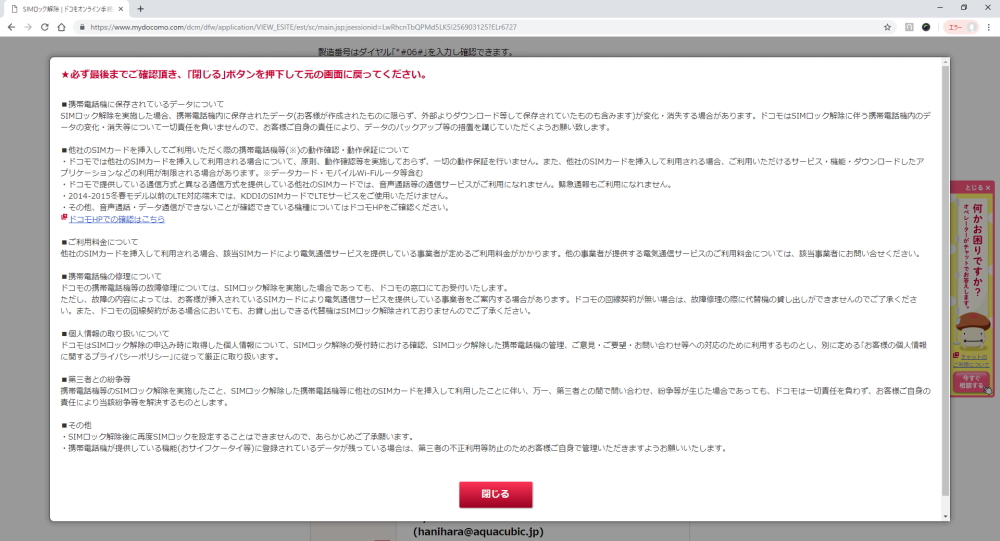Open a new browser tab
The height and width of the screenshot is (541, 1000).
coord(140,9)
